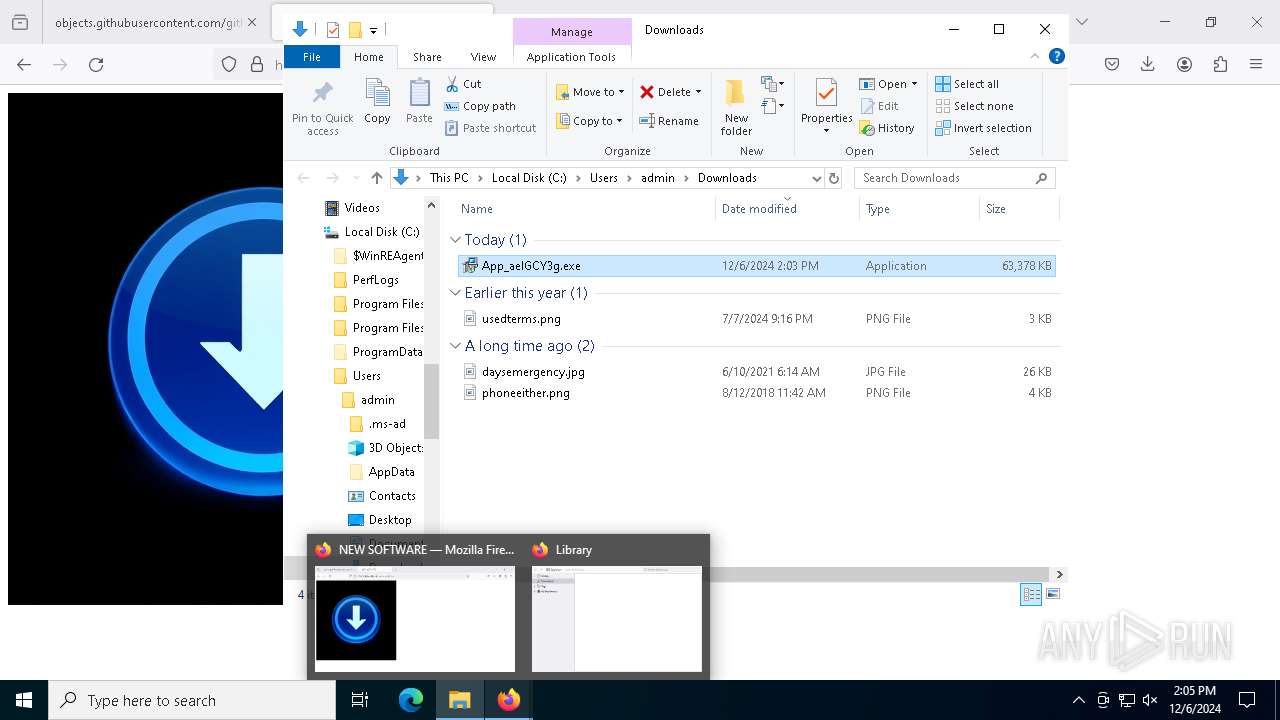Click the ribbon Copy icon
Screen dimensions: 1280x720
click(377, 102)
